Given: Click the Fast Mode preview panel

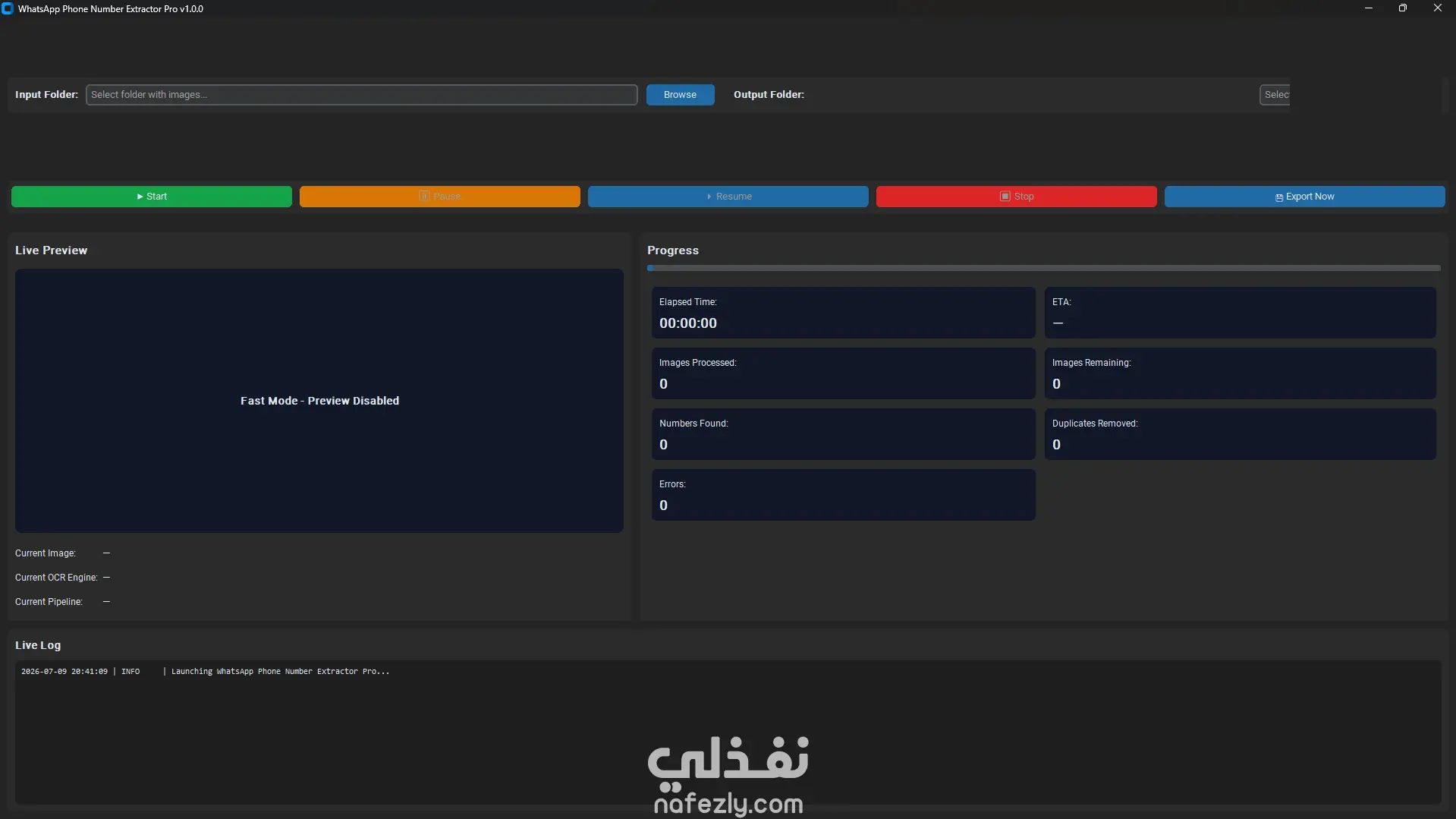Looking at the screenshot, I should coord(319,401).
